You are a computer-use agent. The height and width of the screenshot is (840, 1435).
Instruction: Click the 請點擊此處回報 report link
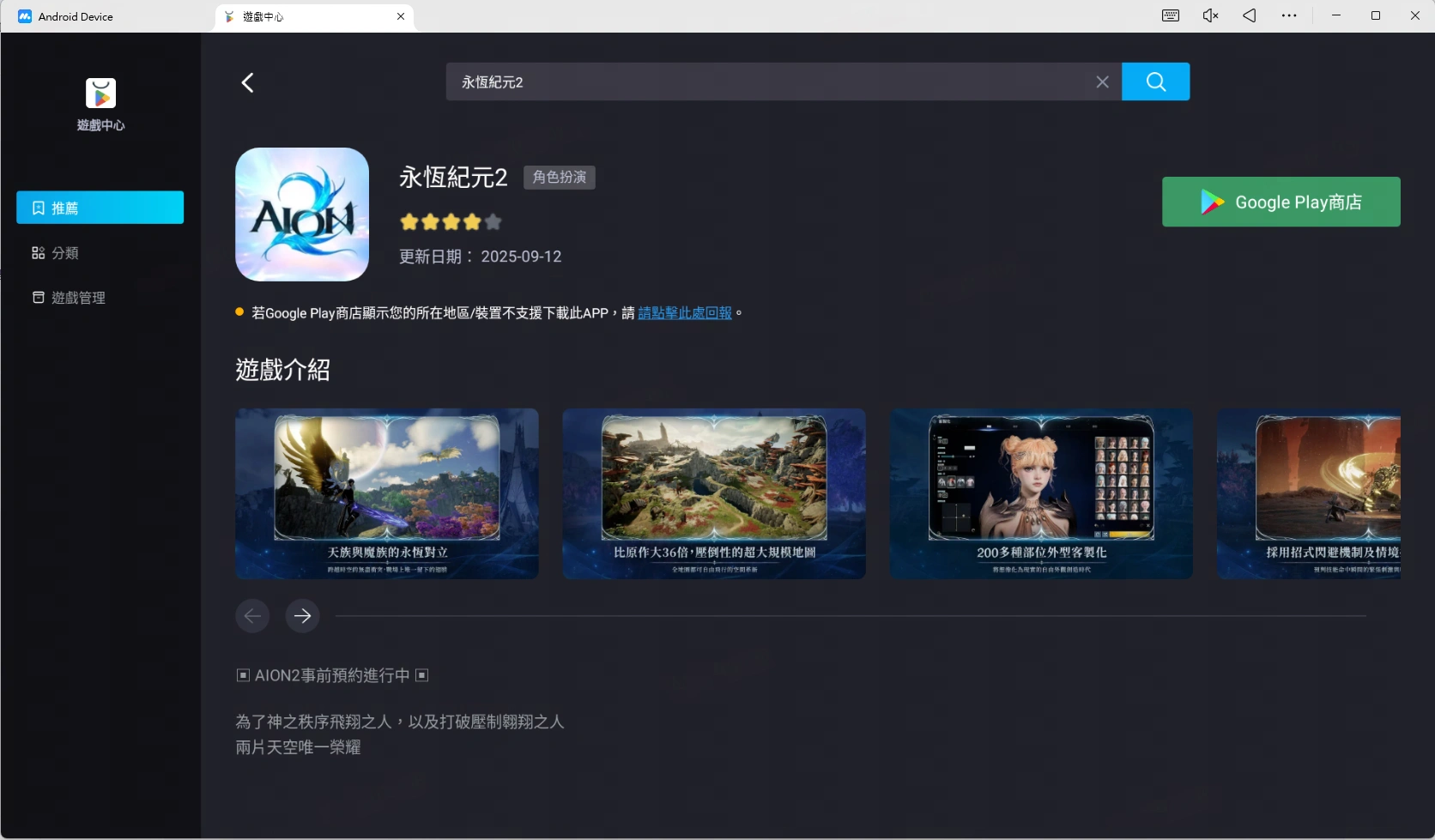(686, 312)
